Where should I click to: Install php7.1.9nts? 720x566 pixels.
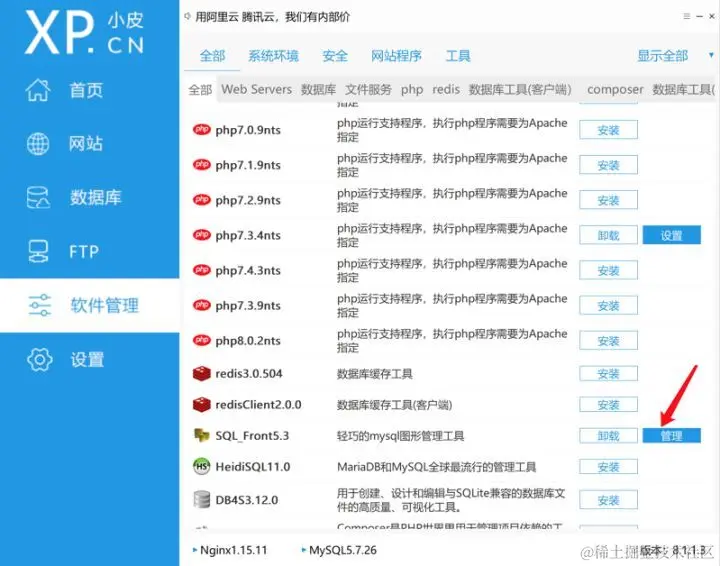coord(608,164)
